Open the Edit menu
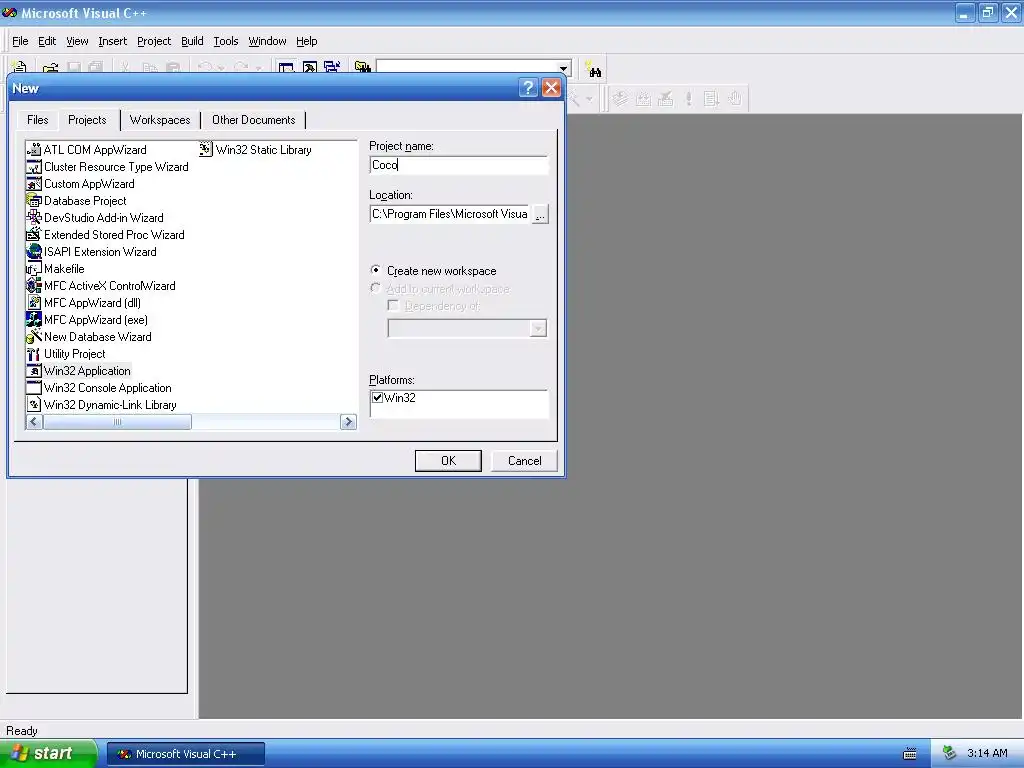This screenshot has height=768, width=1024. (47, 41)
